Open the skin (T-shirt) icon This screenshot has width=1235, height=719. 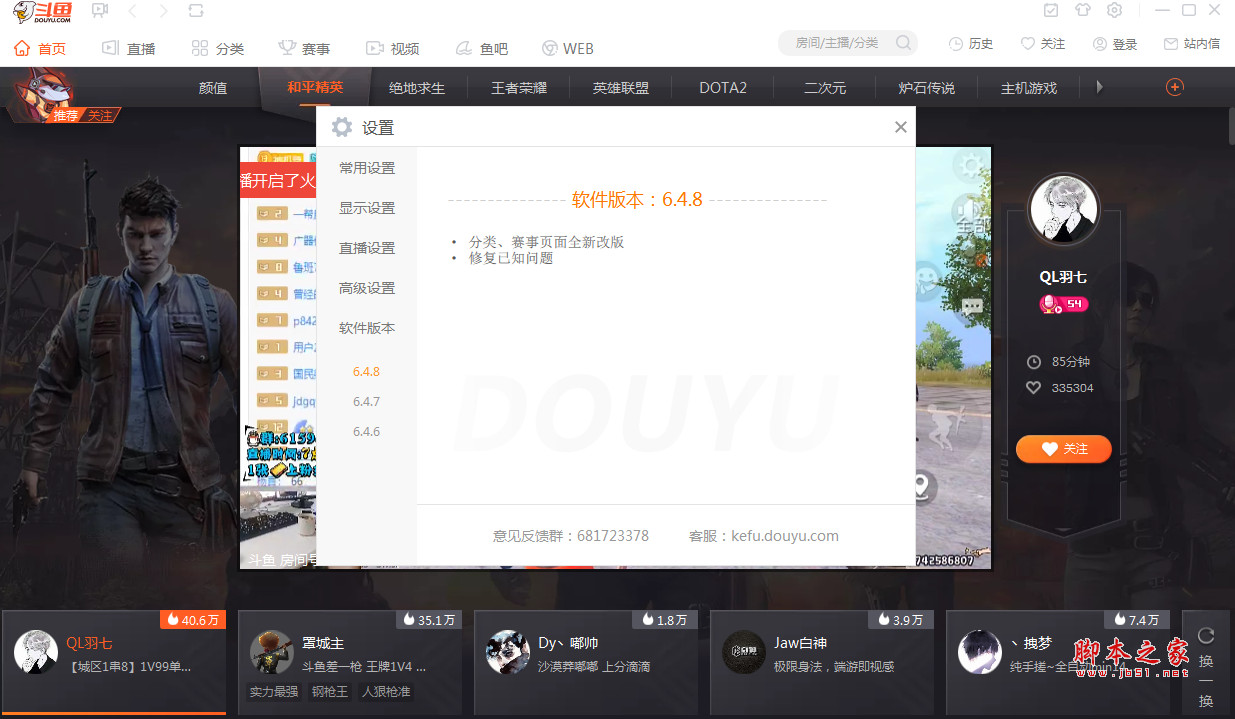(x=1083, y=10)
